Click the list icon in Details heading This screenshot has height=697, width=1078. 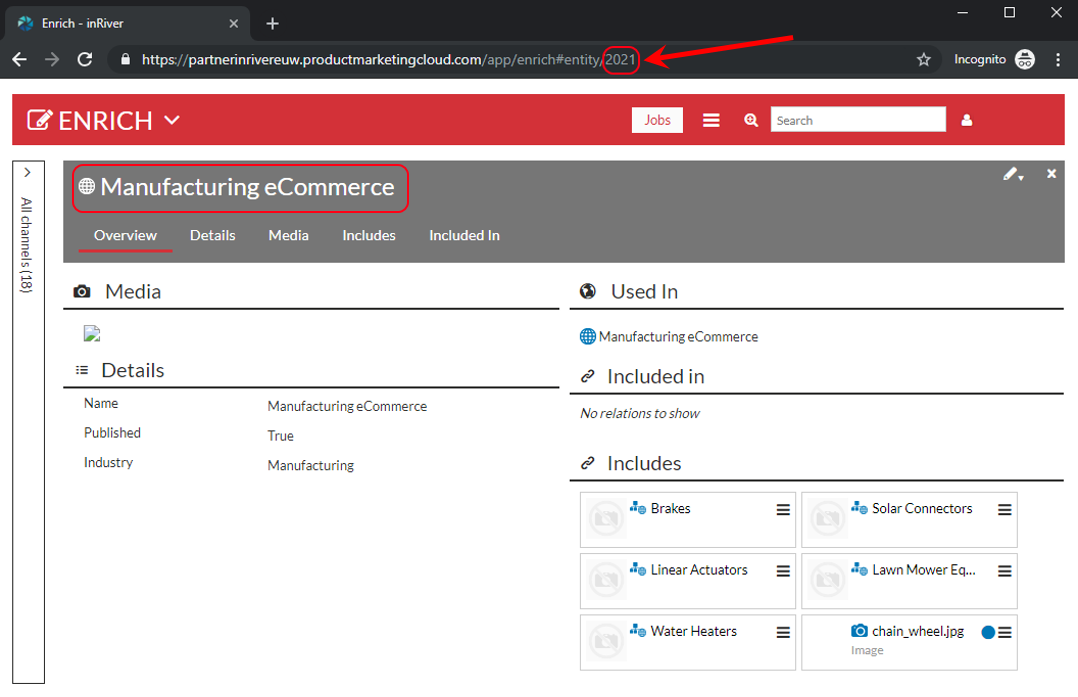pyautogui.click(x=82, y=370)
